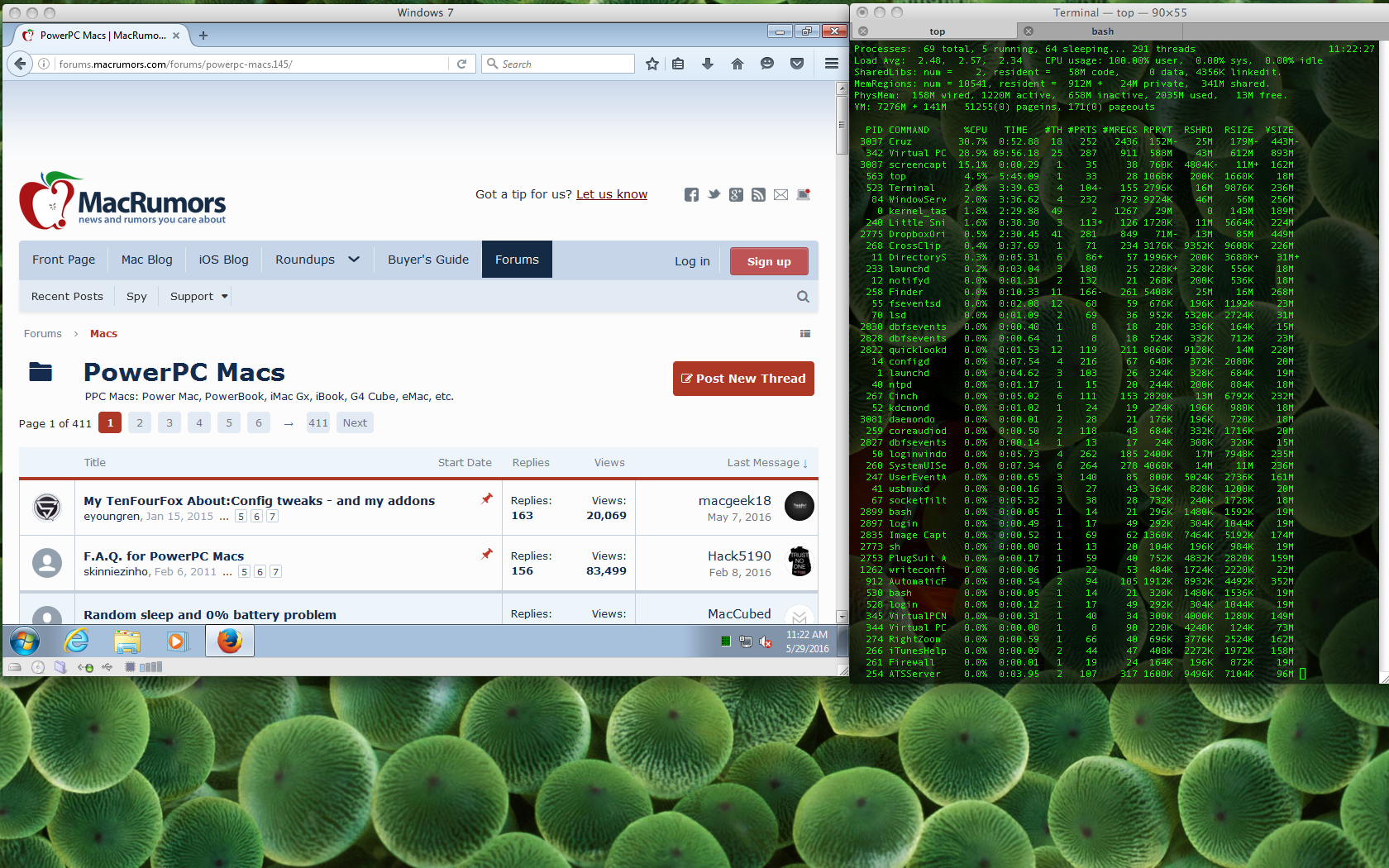Screen dimensions: 1389x868
Task: Open the Firefox hamburger menu
Action: (x=832, y=64)
